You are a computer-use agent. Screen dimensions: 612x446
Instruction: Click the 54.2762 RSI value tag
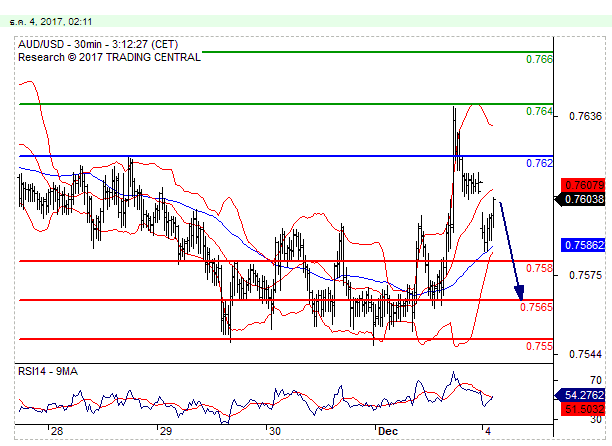point(580,395)
